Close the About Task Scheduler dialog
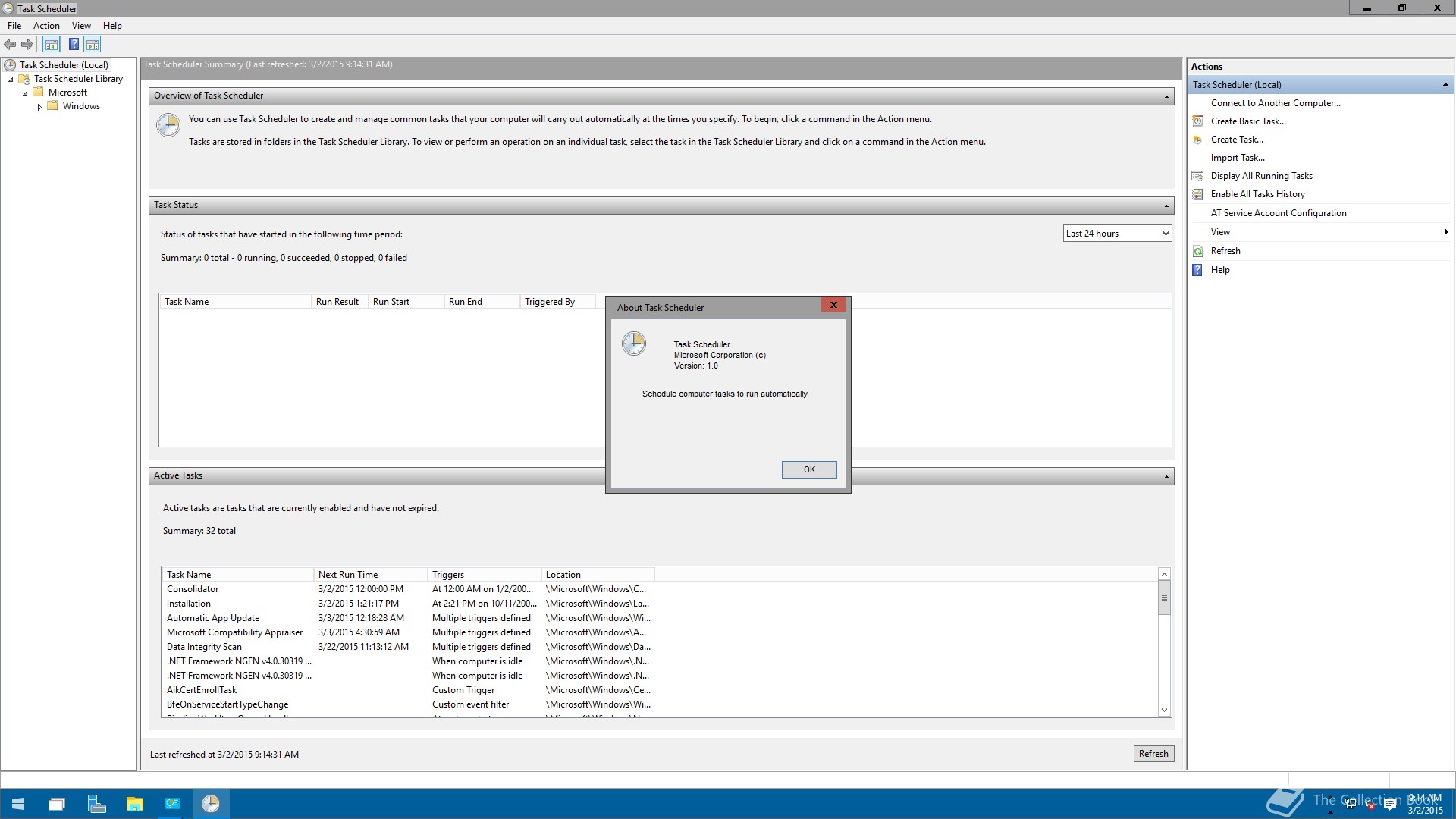The width and height of the screenshot is (1456, 819). tap(833, 305)
